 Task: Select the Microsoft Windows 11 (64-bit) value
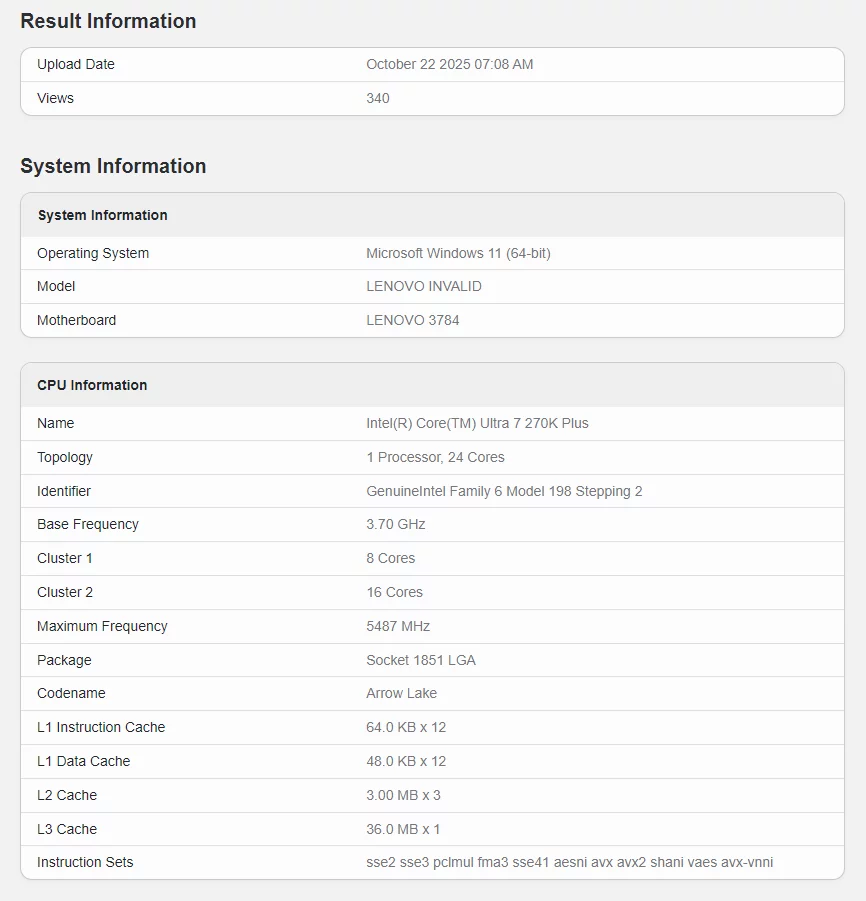click(x=458, y=253)
